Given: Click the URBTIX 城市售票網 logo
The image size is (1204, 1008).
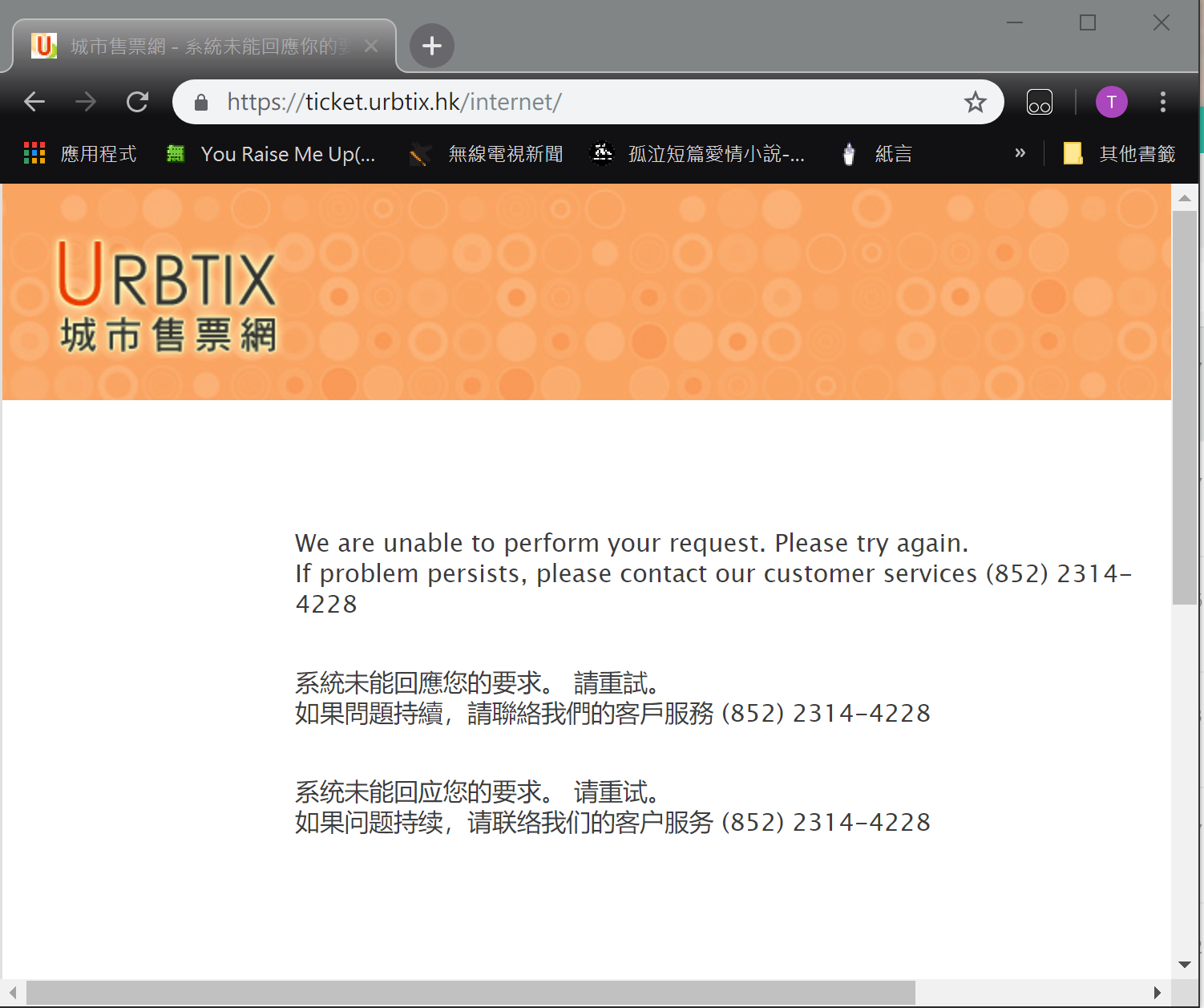Looking at the screenshot, I should tap(168, 296).
